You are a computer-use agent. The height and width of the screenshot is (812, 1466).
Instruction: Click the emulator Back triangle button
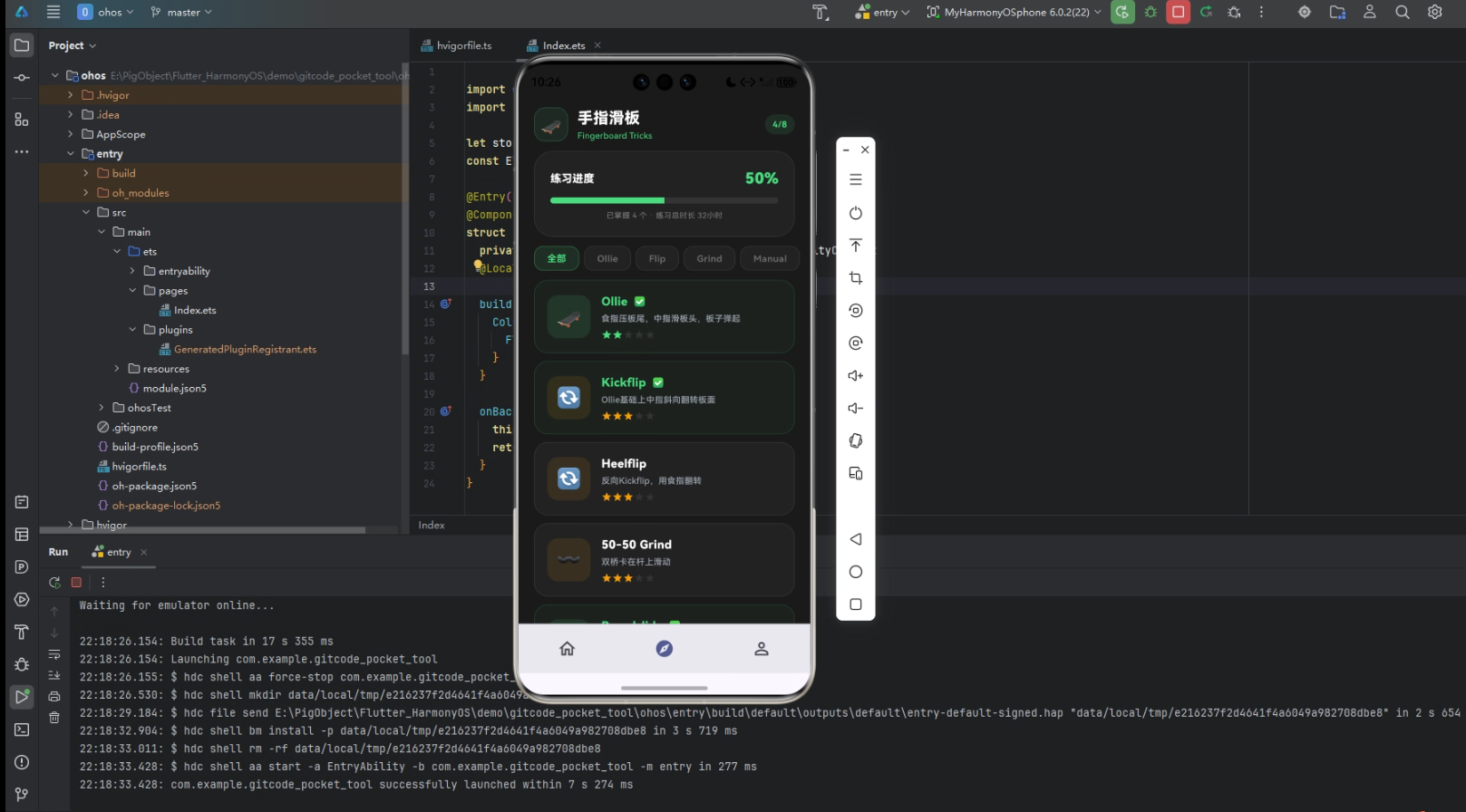pyautogui.click(x=855, y=539)
